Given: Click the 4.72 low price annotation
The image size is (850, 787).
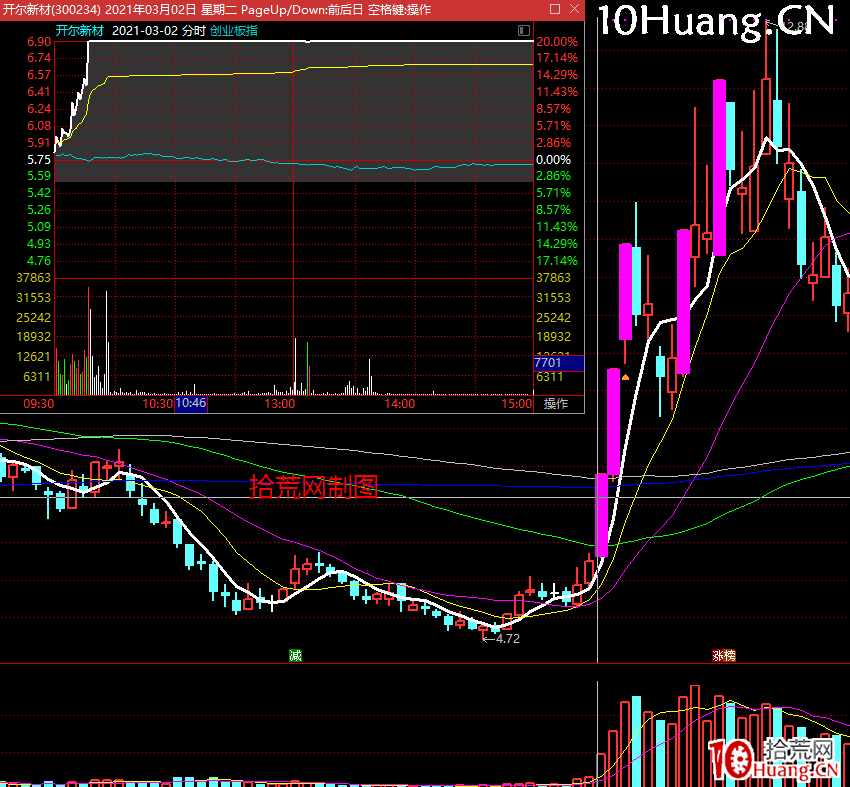Looking at the screenshot, I should pos(501,638).
